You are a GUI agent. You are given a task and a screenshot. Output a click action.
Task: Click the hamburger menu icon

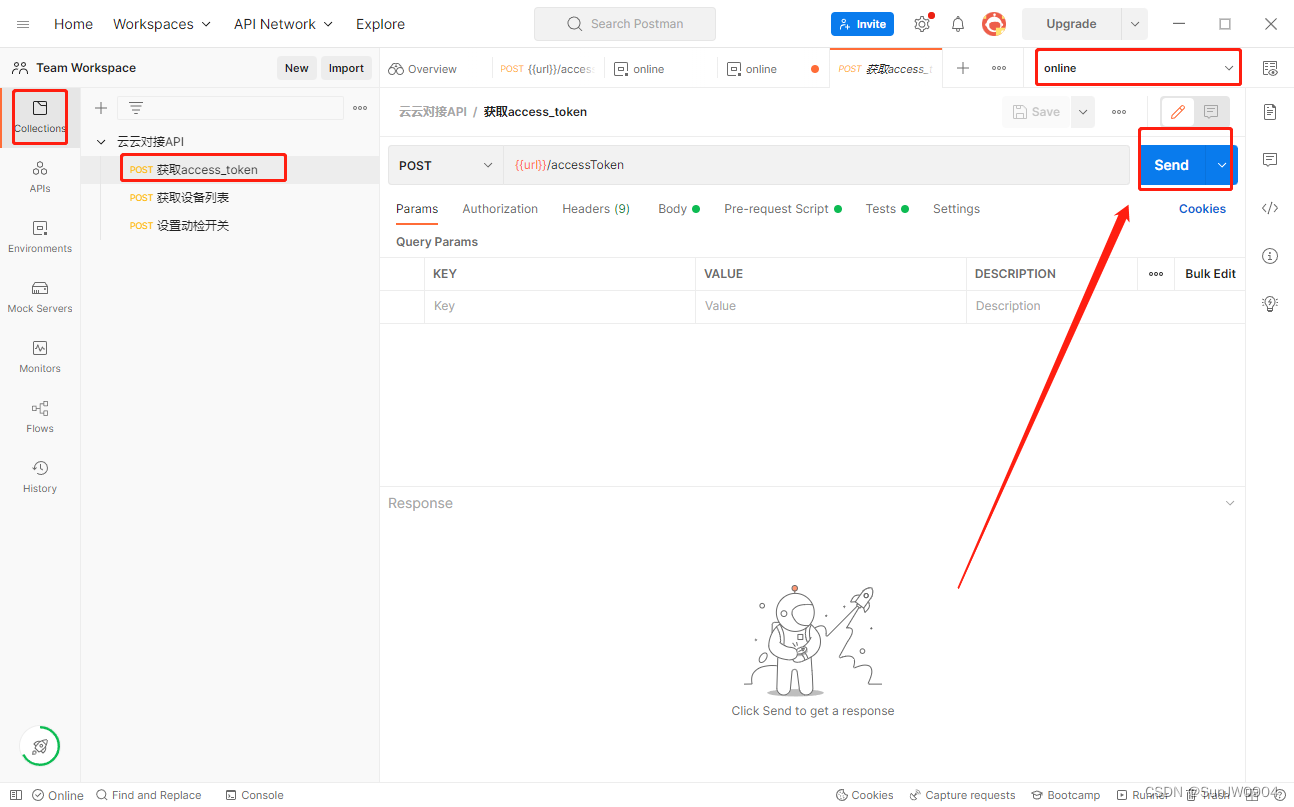[x=23, y=24]
